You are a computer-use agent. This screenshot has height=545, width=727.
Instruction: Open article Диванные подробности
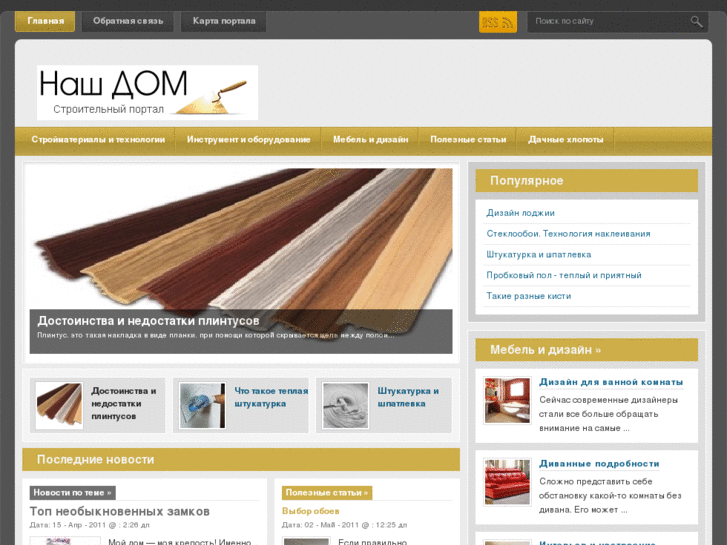click(599, 464)
